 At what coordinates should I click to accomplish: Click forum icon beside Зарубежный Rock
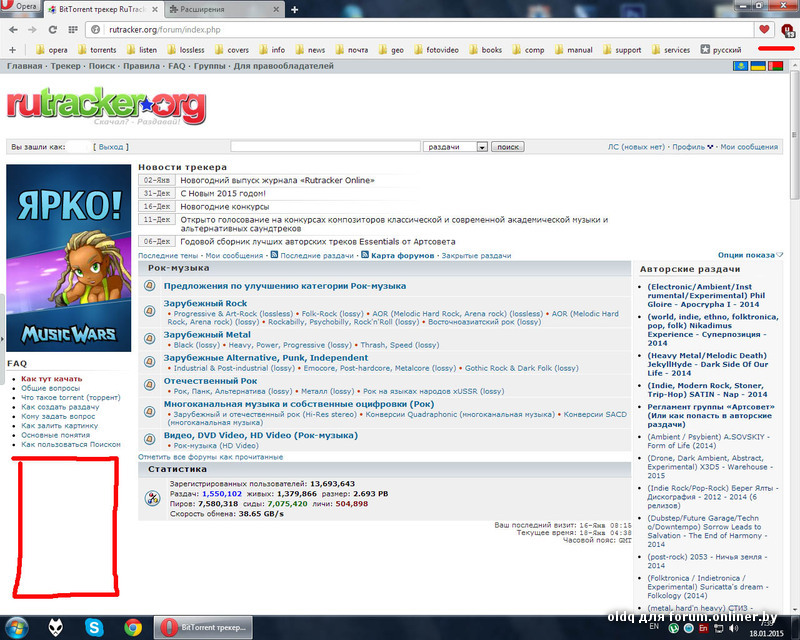pos(149,310)
